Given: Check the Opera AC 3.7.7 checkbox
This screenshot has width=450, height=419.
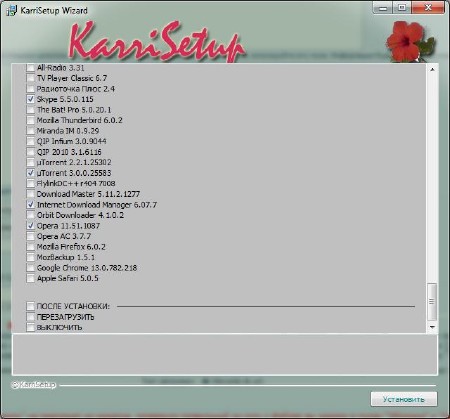Looking at the screenshot, I should (30, 236).
